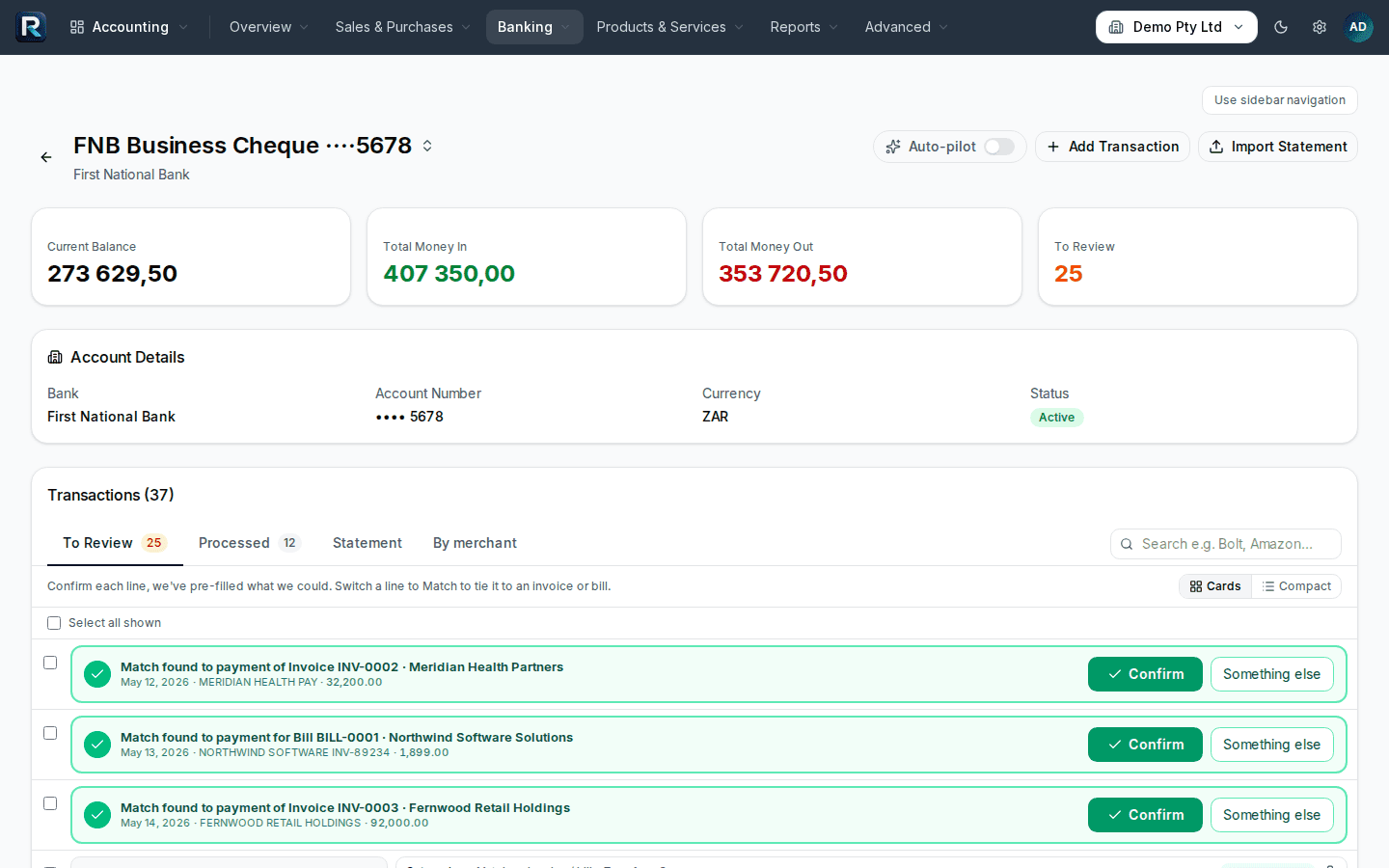Image resolution: width=1389 pixels, height=868 pixels.
Task: Open Products & Services menu
Action: 669,27
